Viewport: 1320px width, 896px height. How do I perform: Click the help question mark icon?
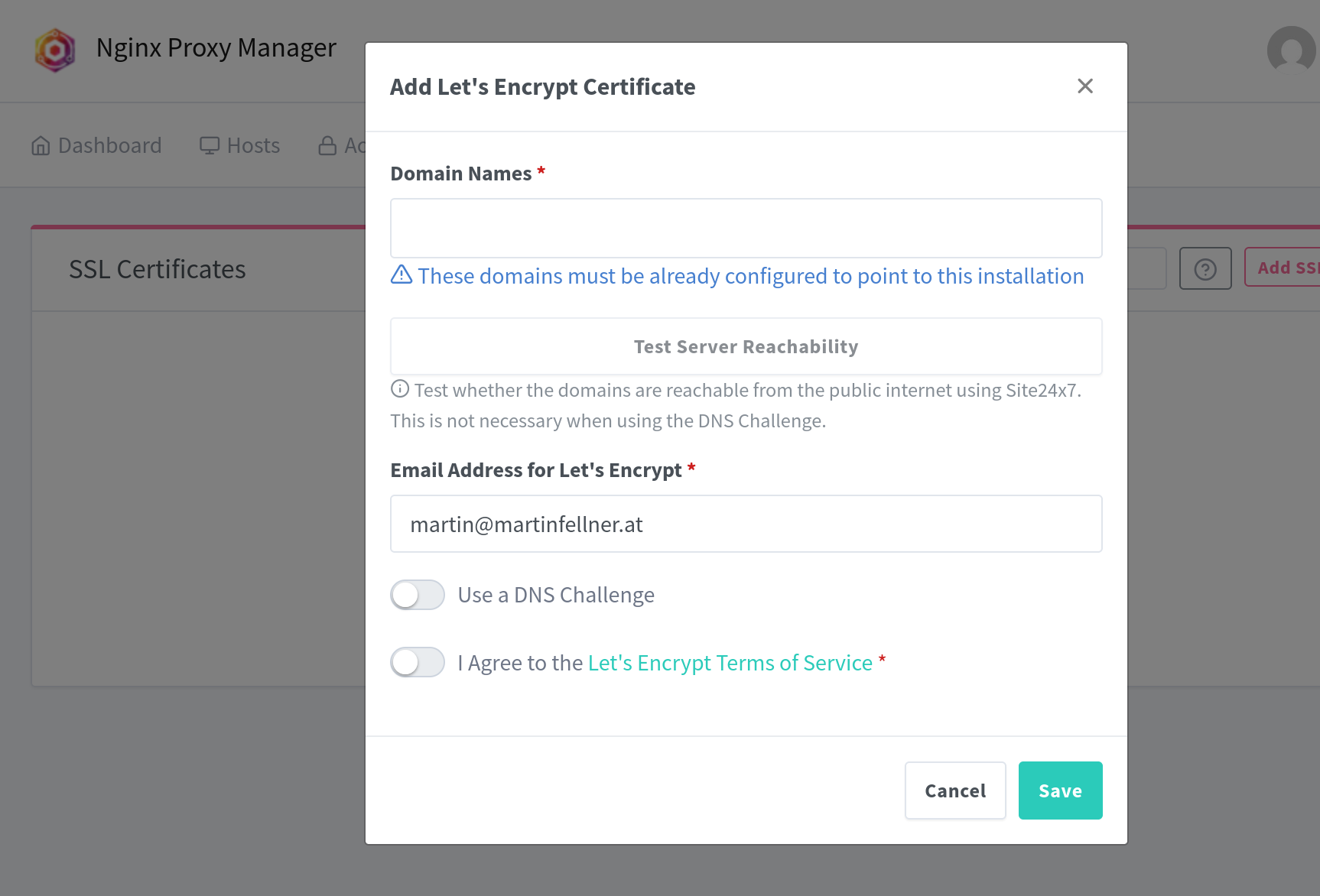tap(1205, 269)
